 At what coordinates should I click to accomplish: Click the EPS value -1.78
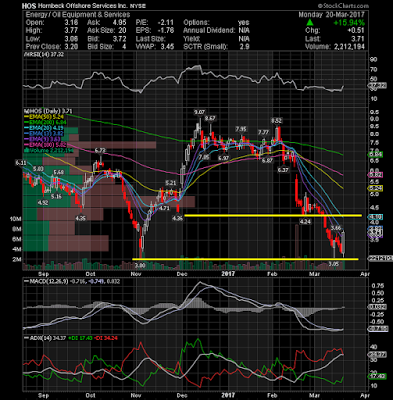[x=167, y=31]
